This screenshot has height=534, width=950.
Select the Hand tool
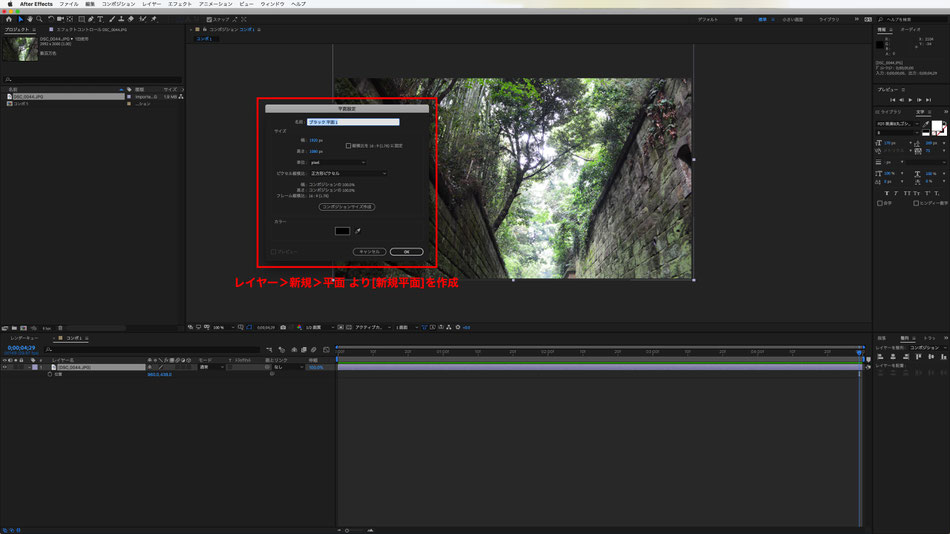pyautogui.click(x=30, y=19)
